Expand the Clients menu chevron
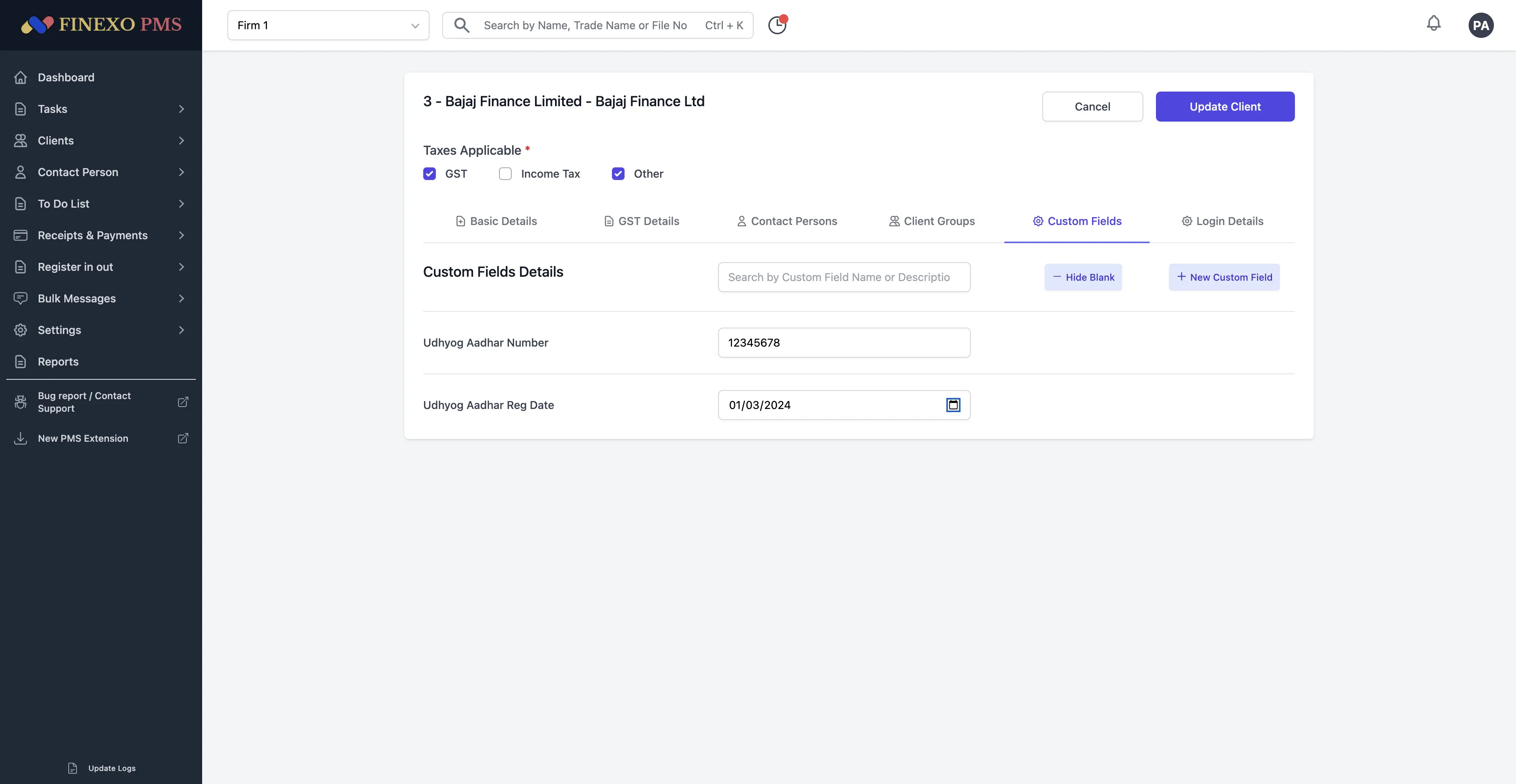This screenshot has width=1516, height=784. tap(181, 141)
